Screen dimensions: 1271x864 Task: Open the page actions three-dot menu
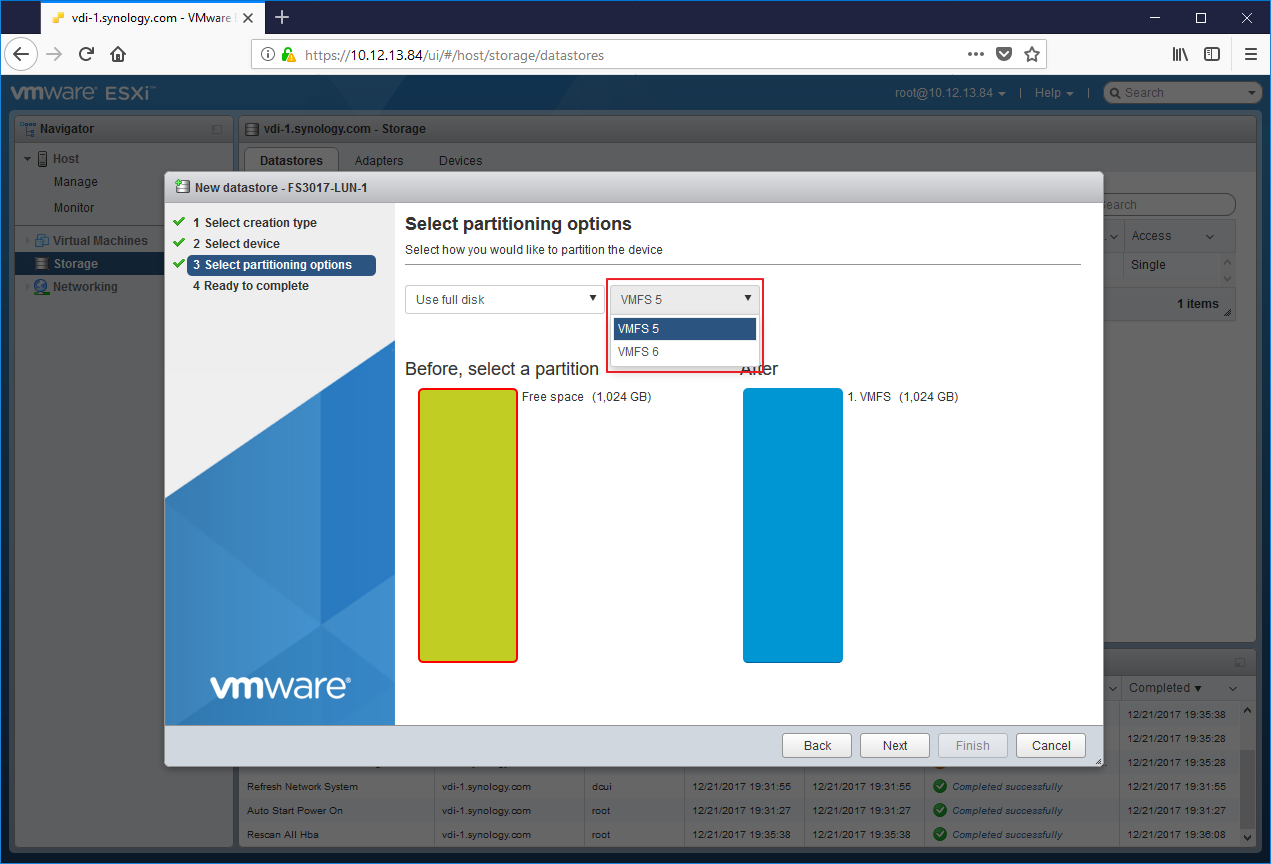pos(976,54)
